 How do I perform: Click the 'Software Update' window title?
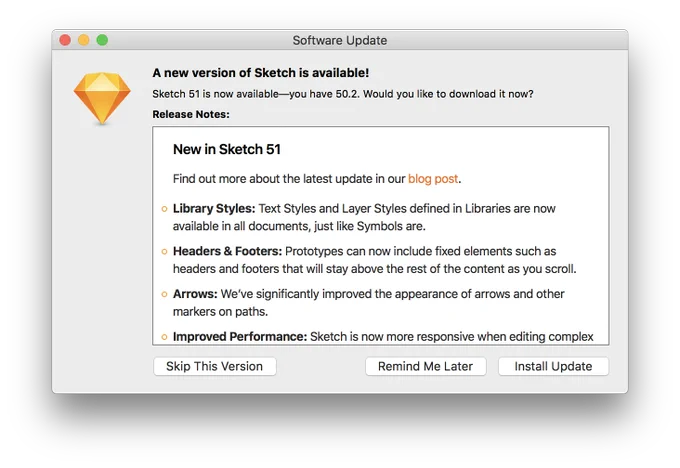[x=340, y=40]
